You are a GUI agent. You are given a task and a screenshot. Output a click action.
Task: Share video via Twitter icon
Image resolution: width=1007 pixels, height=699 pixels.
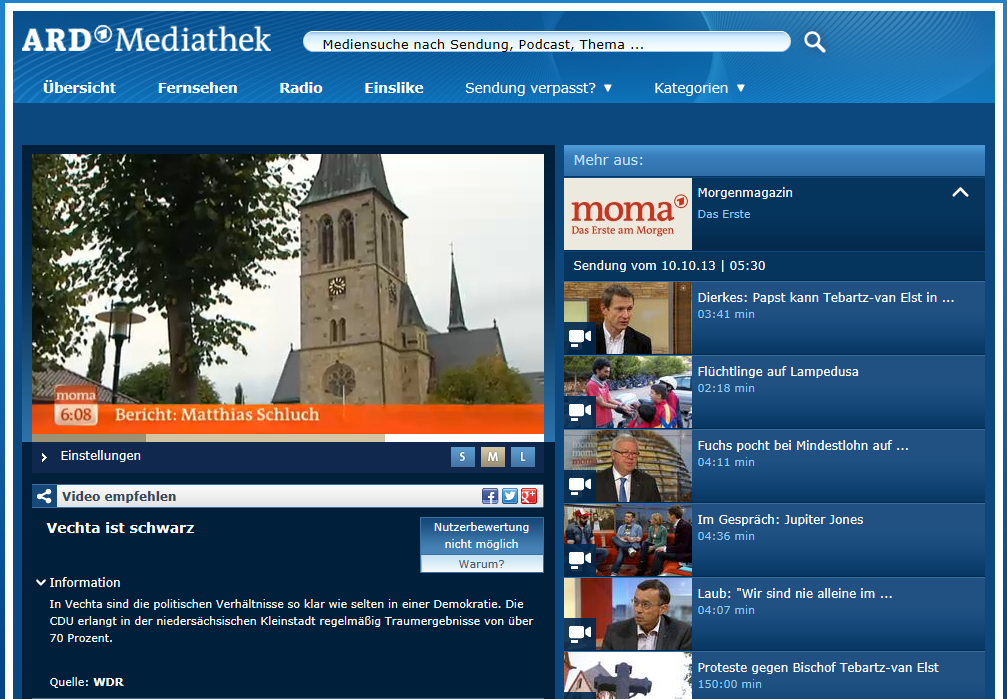click(x=510, y=496)
